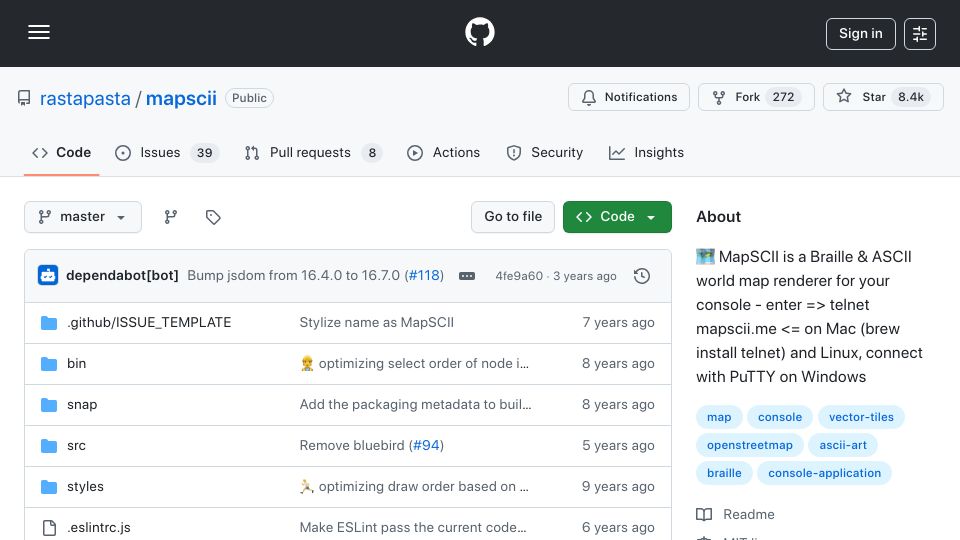
Task: Click folder icon next to styles
Action: (49, 487)
